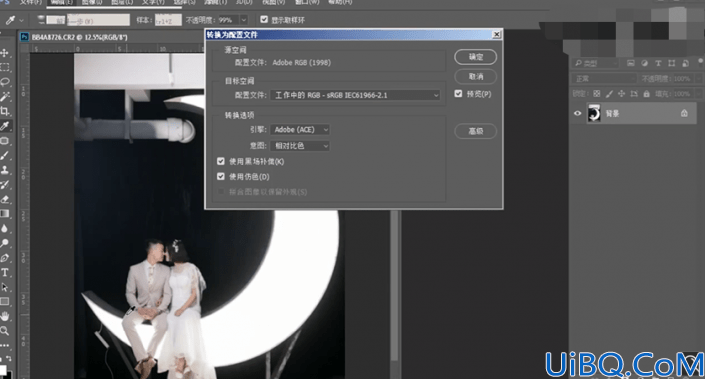Screen dimensions: 705x379
Task: Lock image pixels brush icon
Action: click(x=609, y=94)
